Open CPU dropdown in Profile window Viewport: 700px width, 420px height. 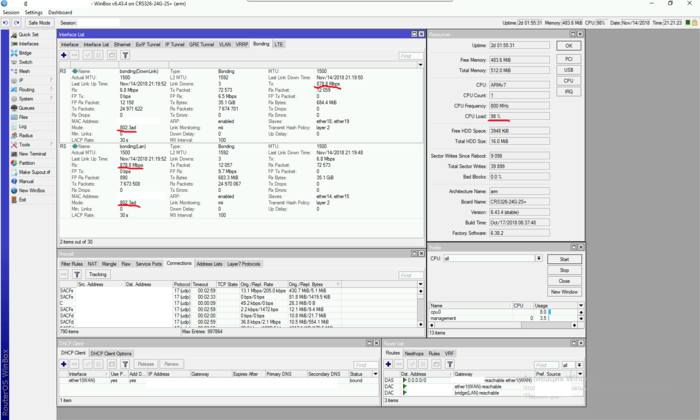[x=539, y=258]
